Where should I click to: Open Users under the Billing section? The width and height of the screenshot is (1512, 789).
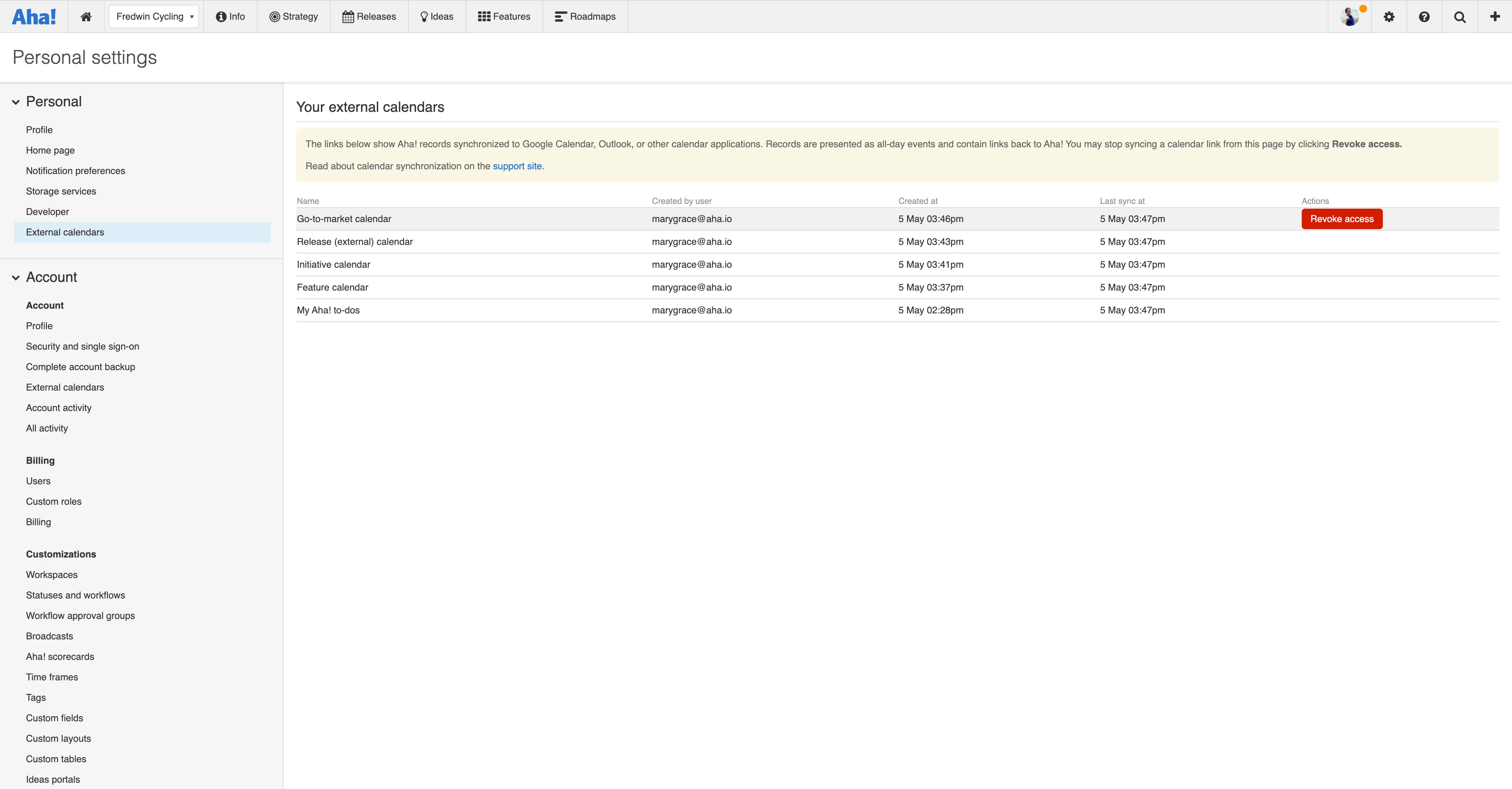38,481
